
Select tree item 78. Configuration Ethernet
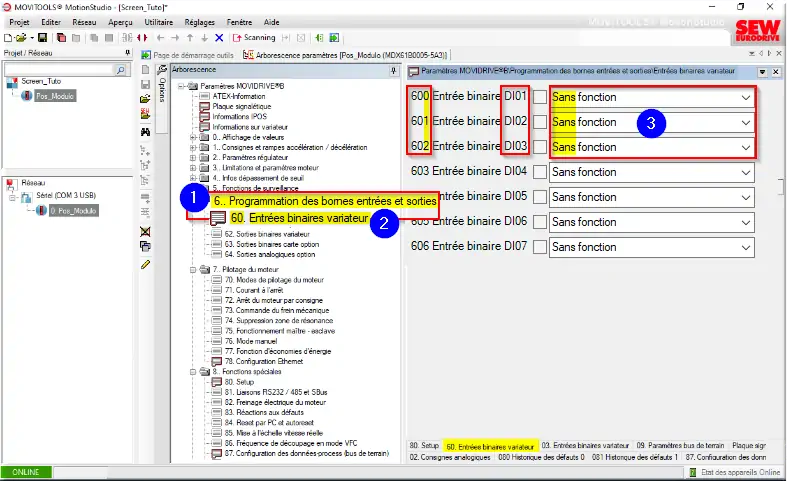(x=264, y=362)
